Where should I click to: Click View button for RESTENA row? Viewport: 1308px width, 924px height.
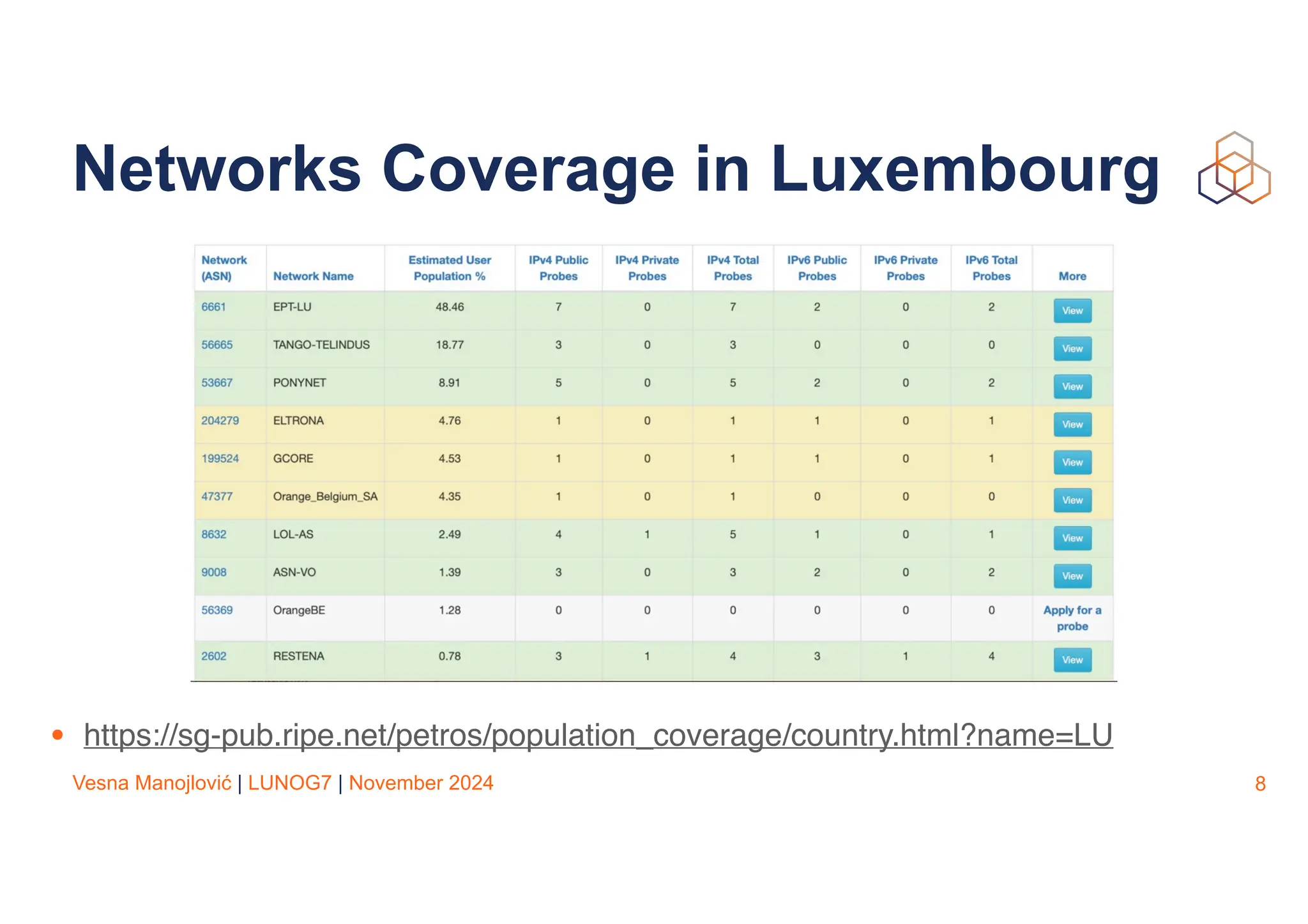tap(1072, 660)
